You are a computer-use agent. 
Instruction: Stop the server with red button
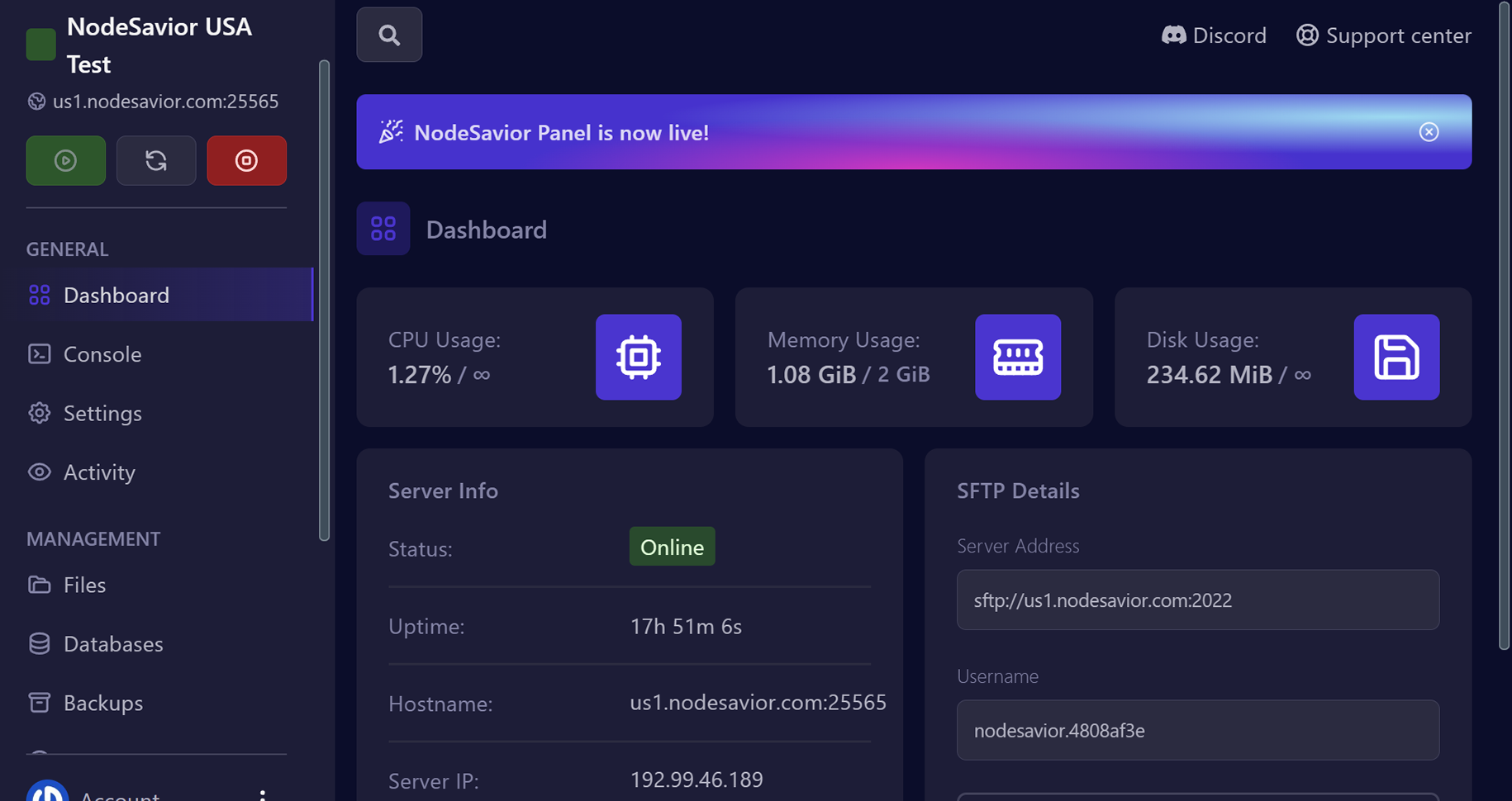coord(246,160)
